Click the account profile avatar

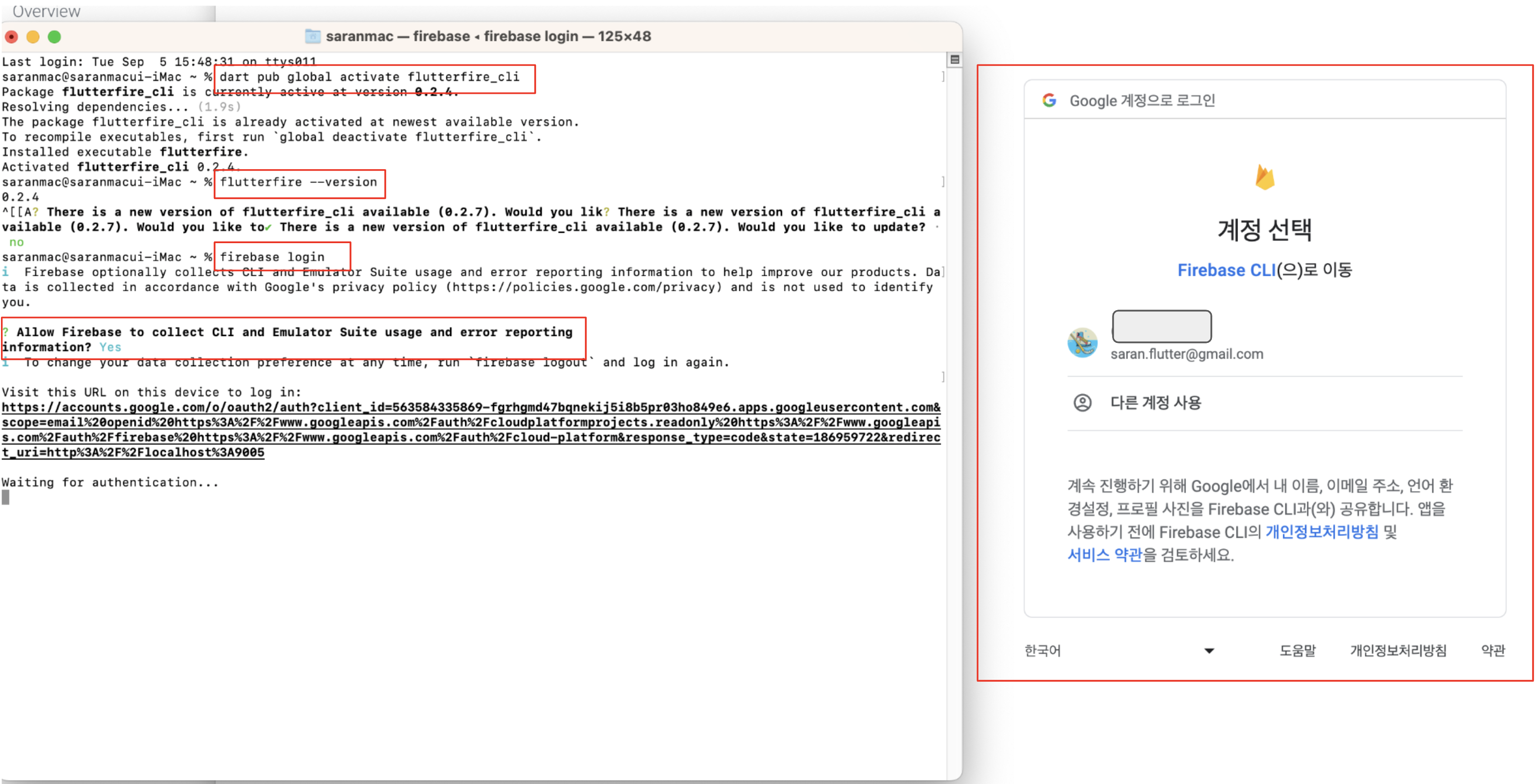(x=1082, y=342)
